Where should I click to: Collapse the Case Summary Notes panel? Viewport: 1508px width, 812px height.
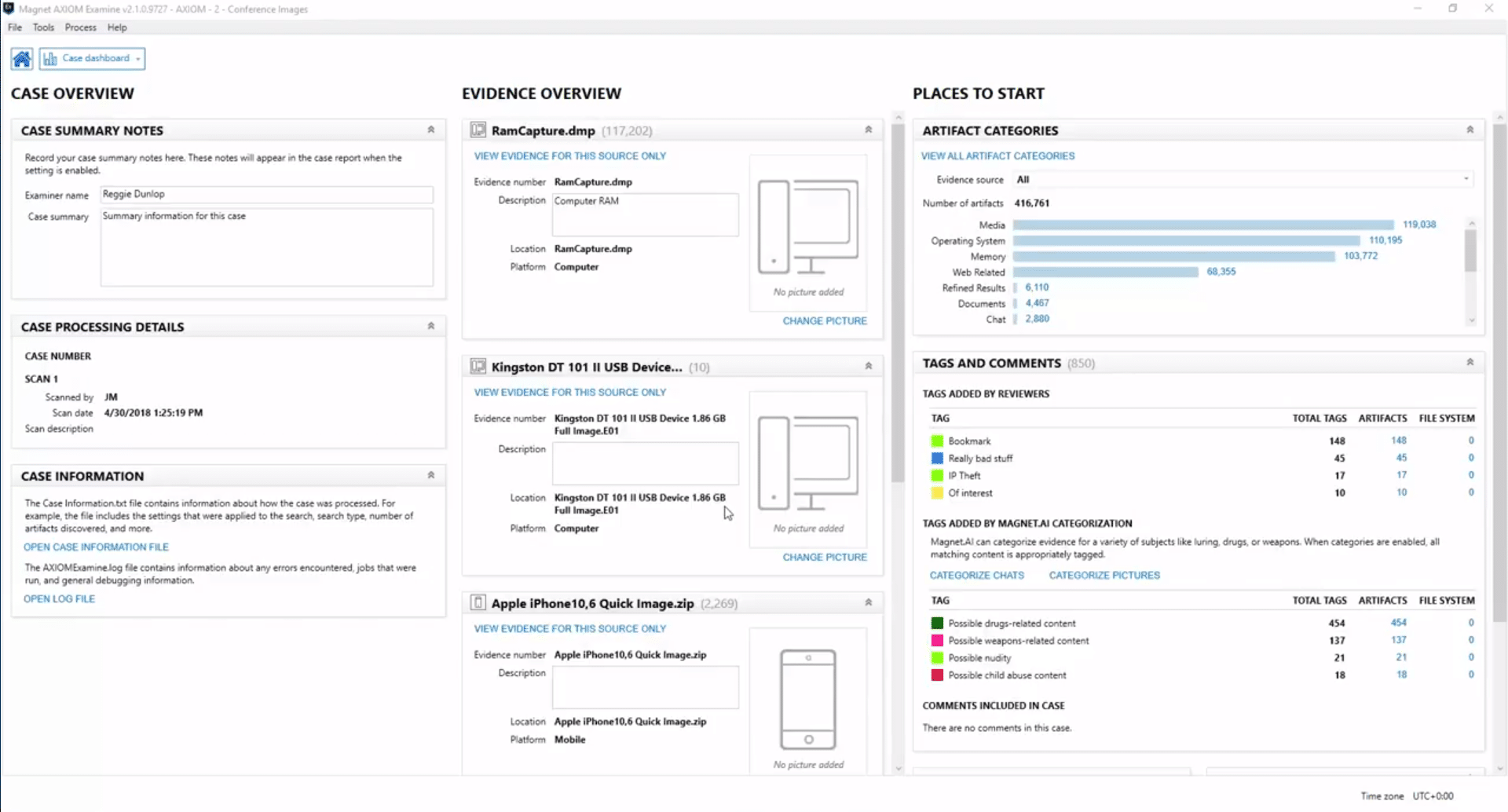[431, 130]
